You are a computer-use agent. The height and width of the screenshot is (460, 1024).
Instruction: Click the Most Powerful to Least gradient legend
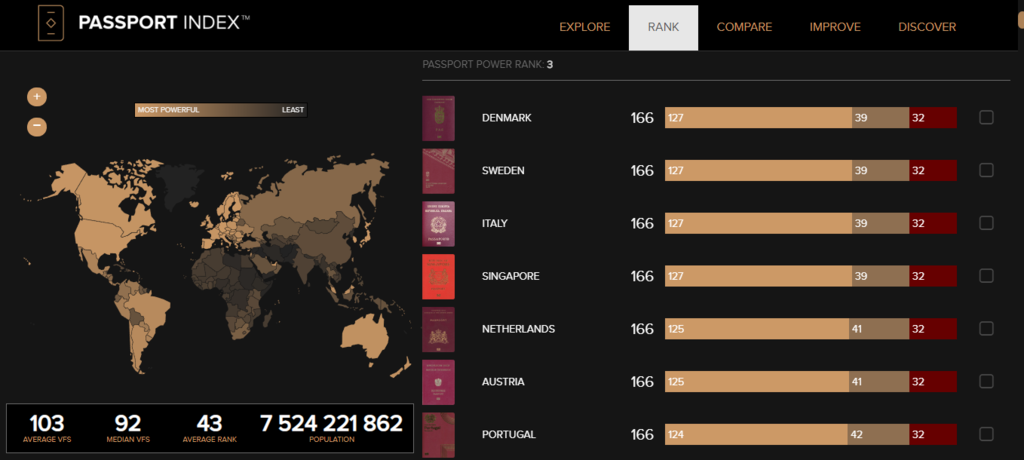[220, 110]
